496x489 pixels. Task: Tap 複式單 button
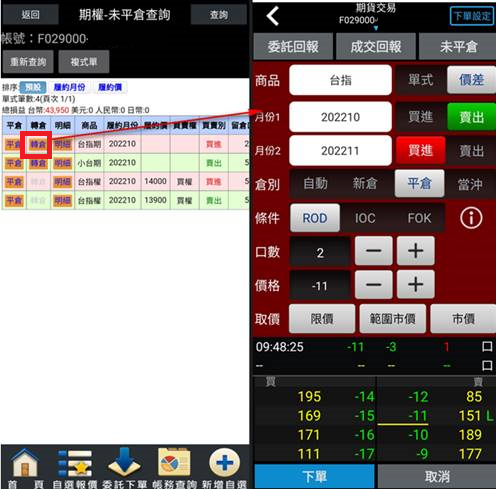84,62
